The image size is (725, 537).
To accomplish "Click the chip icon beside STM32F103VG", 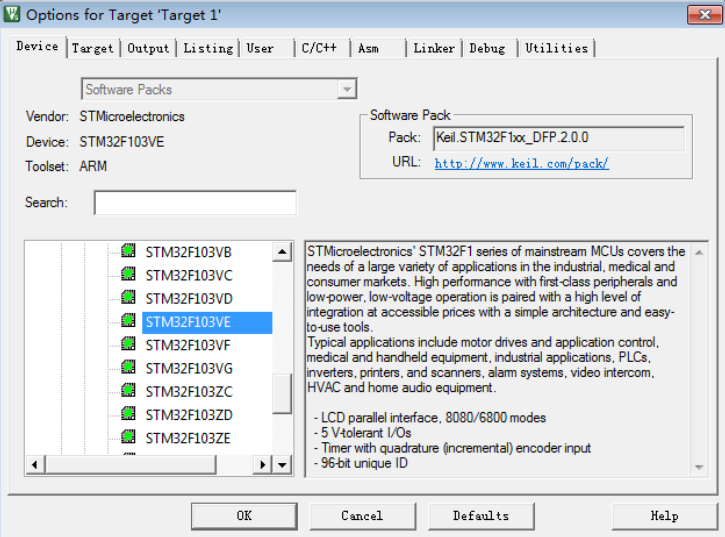I will click(128, 367).
